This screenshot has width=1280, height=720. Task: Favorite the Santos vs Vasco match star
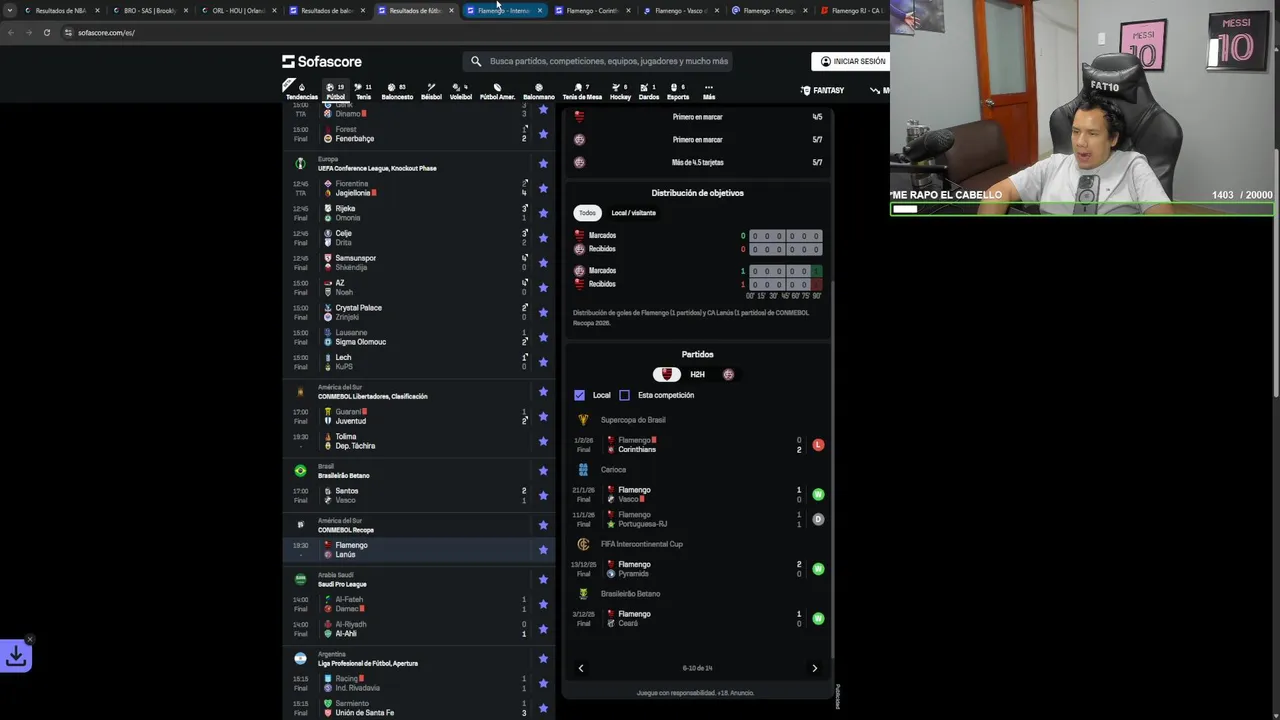tap(543, 495)
